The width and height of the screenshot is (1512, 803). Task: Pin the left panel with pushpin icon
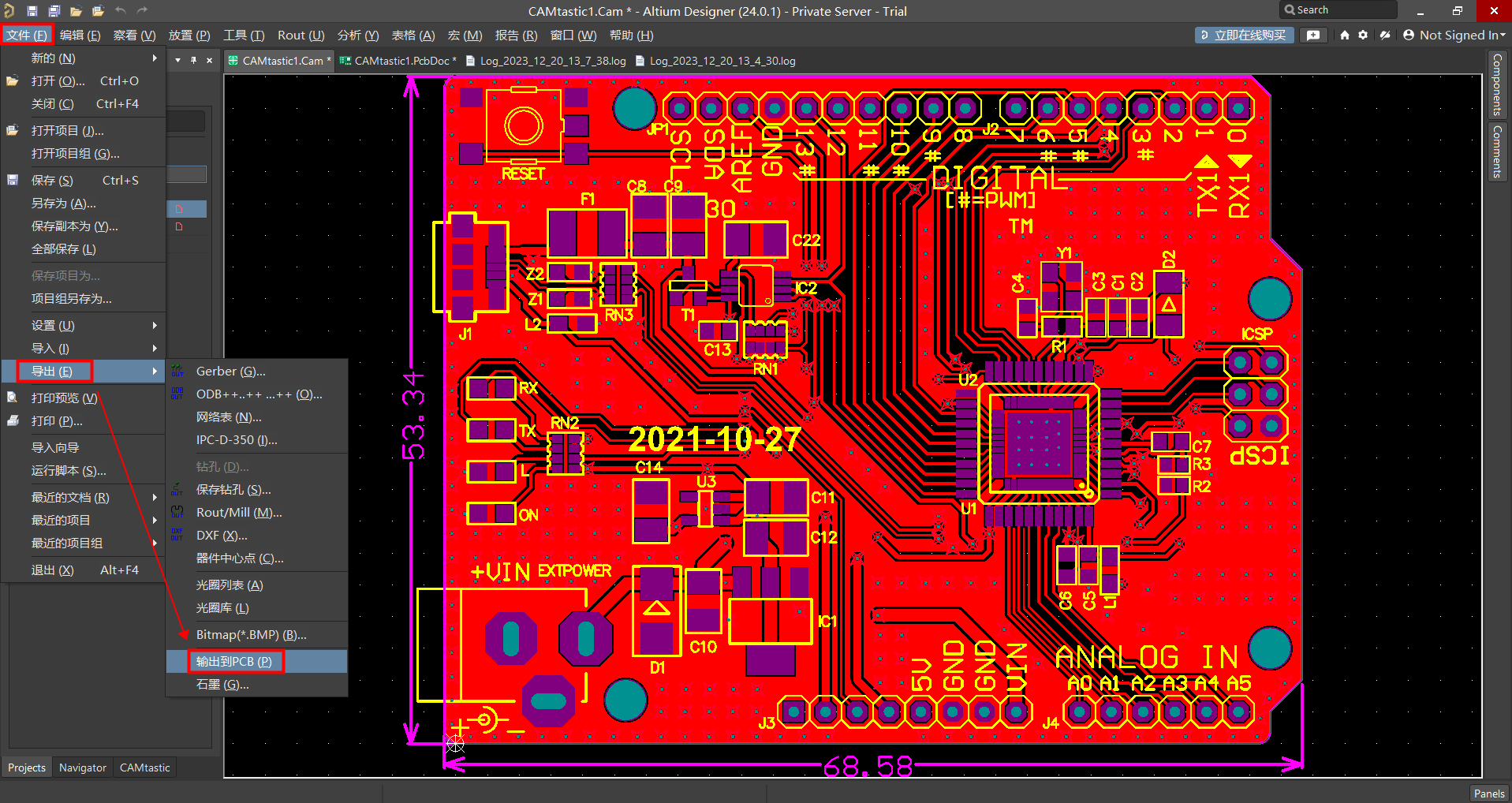point(193,61)
